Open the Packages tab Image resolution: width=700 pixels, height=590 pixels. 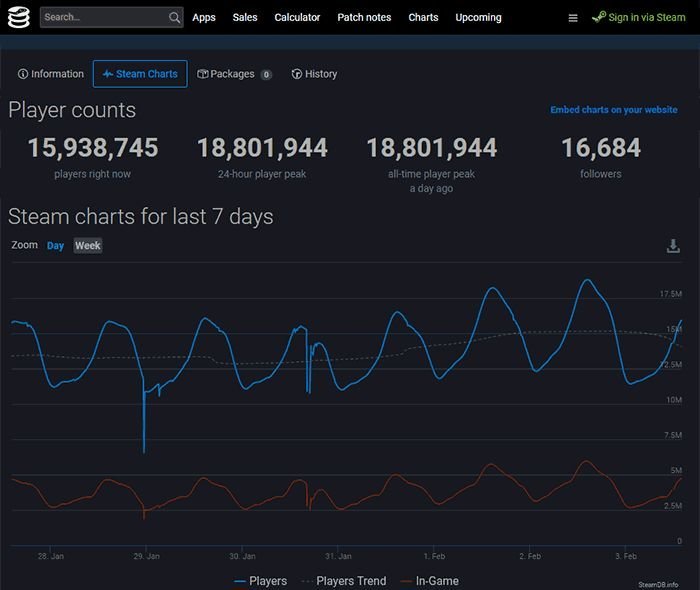click(234, 74)
